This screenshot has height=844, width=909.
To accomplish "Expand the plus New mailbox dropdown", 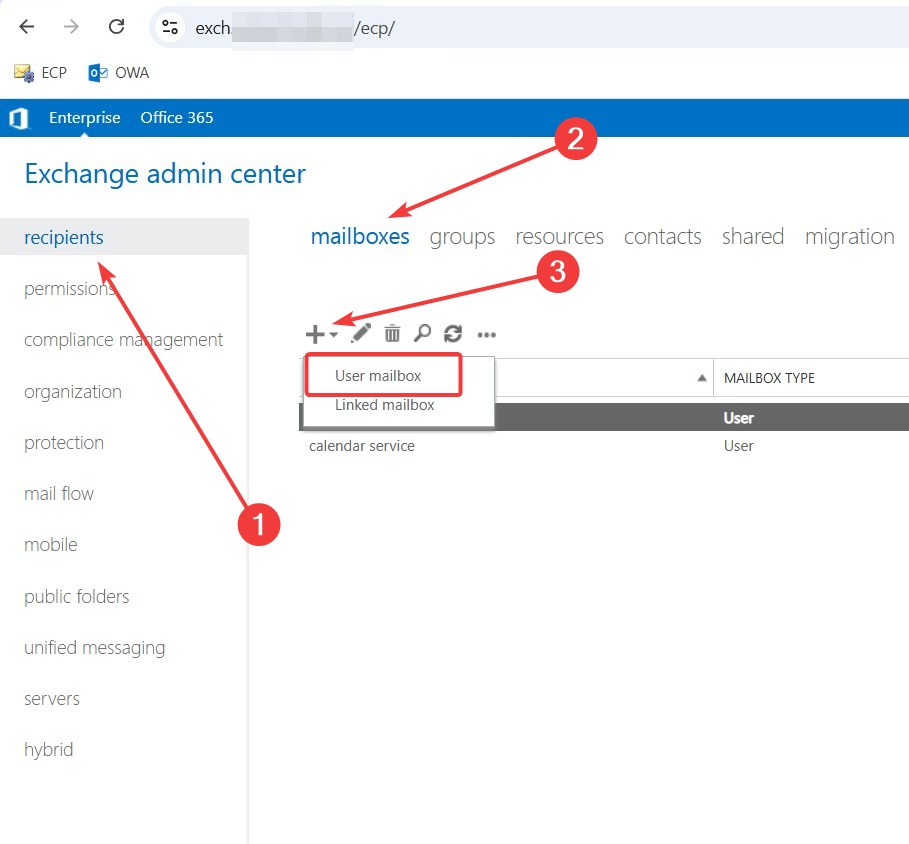I will [321, 334].
